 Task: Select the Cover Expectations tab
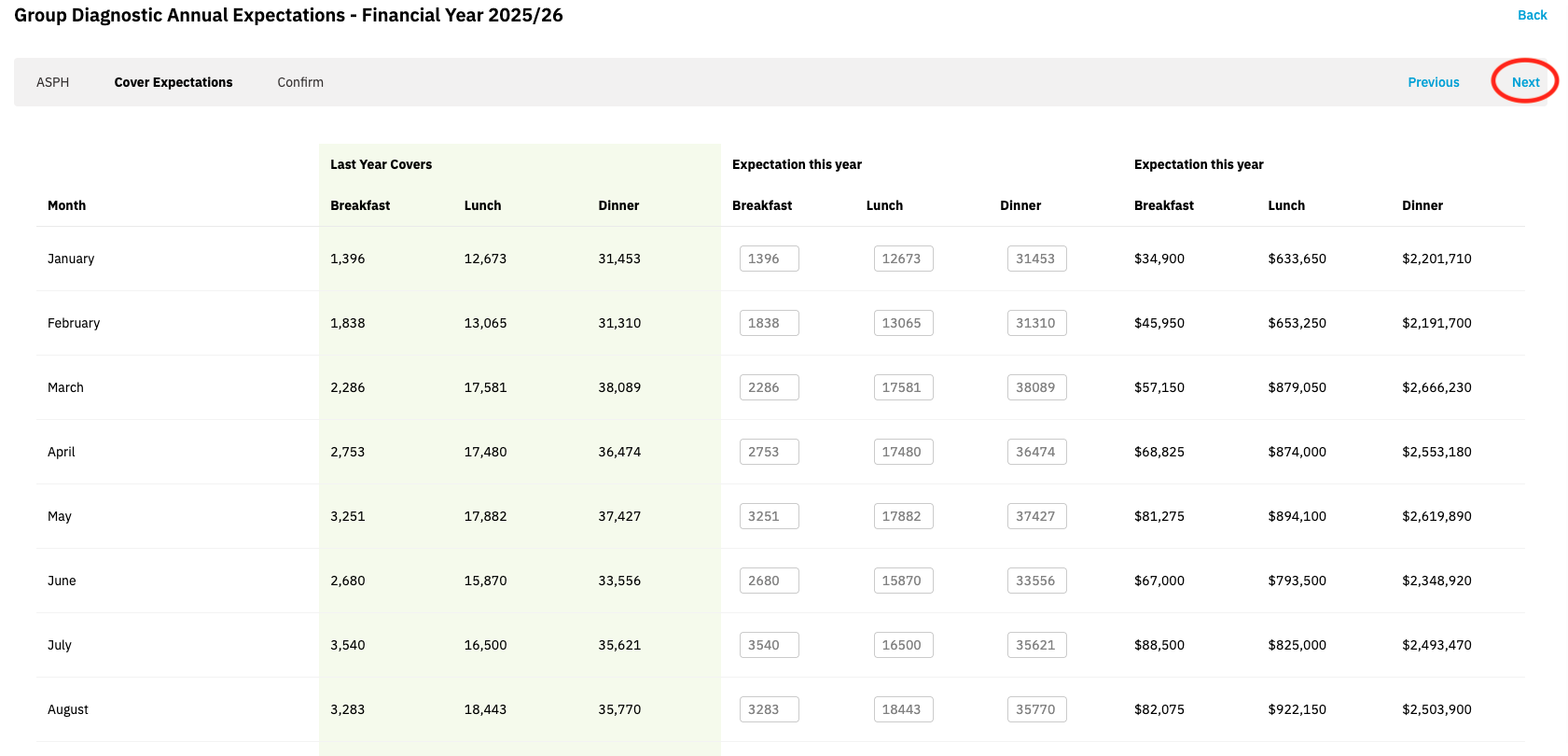(x=173, y=82)
